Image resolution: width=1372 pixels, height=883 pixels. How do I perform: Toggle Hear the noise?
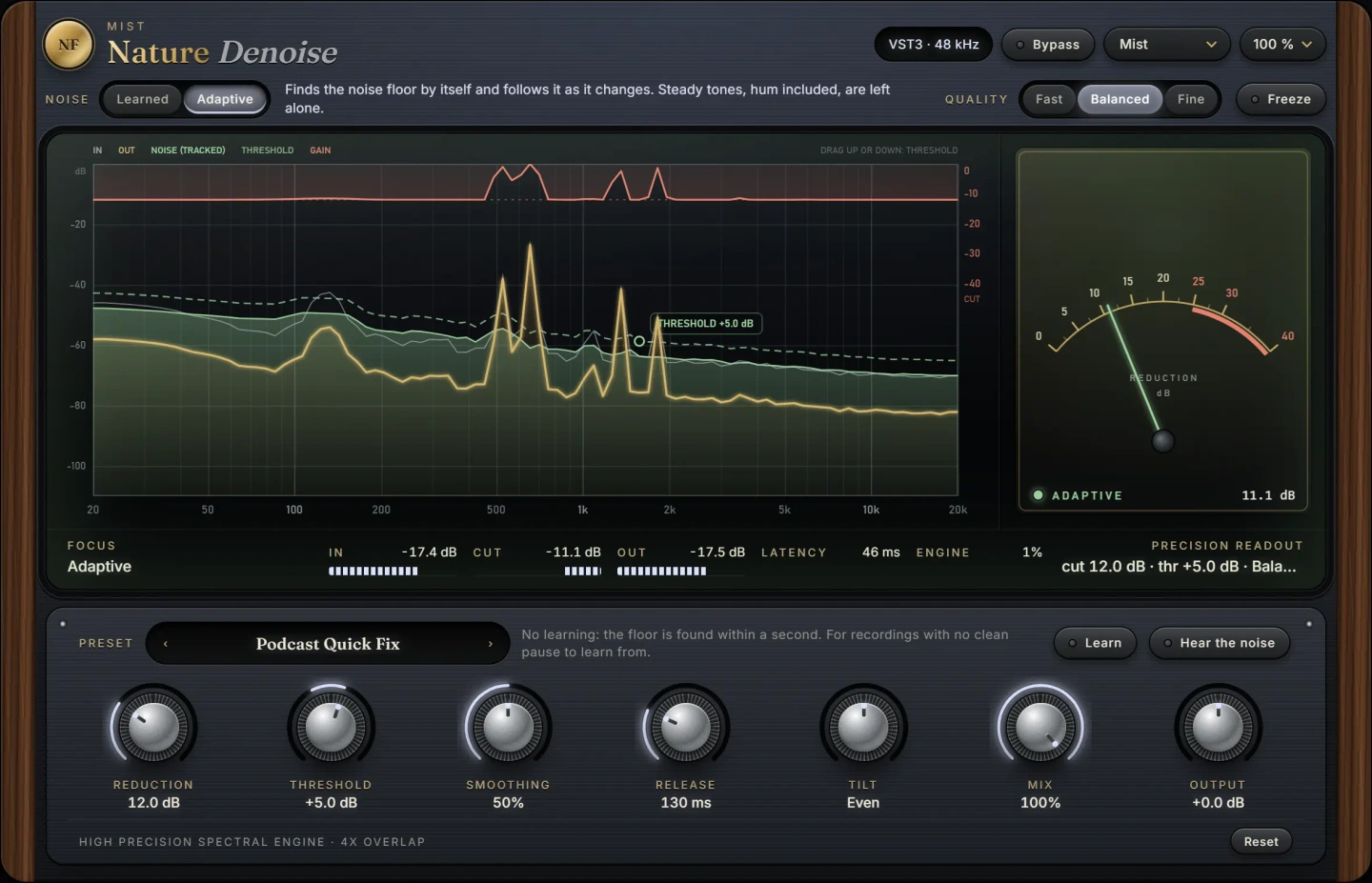(1219, 643)
